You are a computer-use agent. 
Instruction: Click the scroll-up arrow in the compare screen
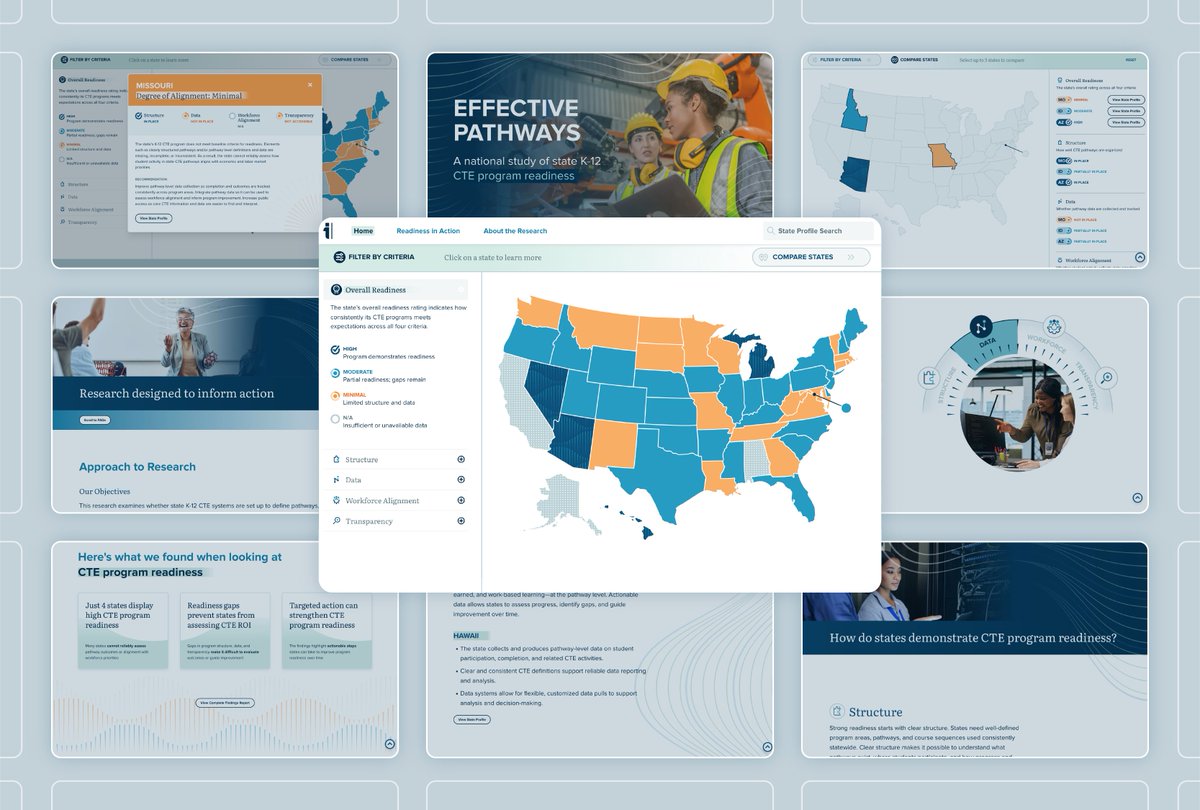tap(1140, 257)
